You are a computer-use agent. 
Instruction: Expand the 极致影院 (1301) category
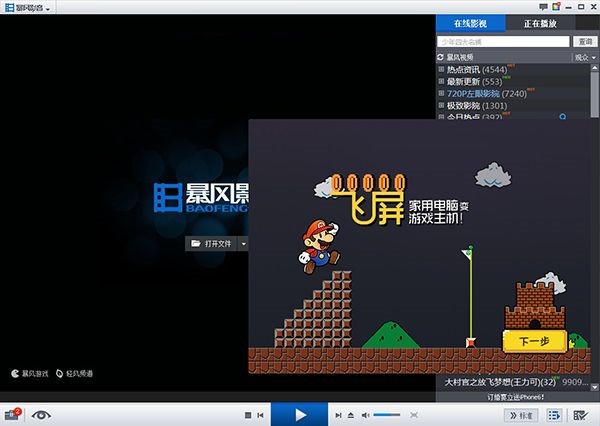click(441, 105)
